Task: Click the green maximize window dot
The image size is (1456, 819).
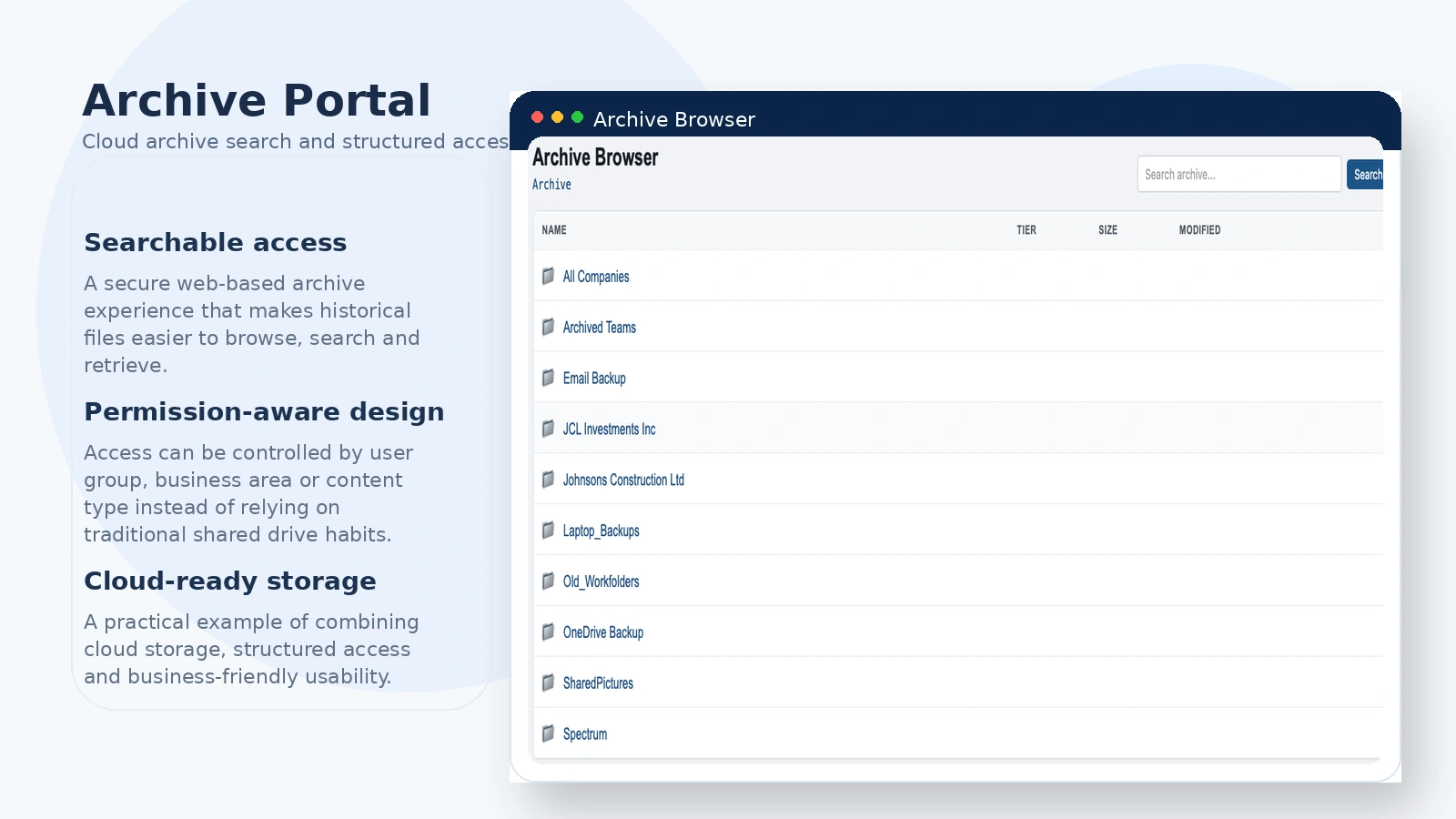Action: pyautogui.click(x=577, y=117)
